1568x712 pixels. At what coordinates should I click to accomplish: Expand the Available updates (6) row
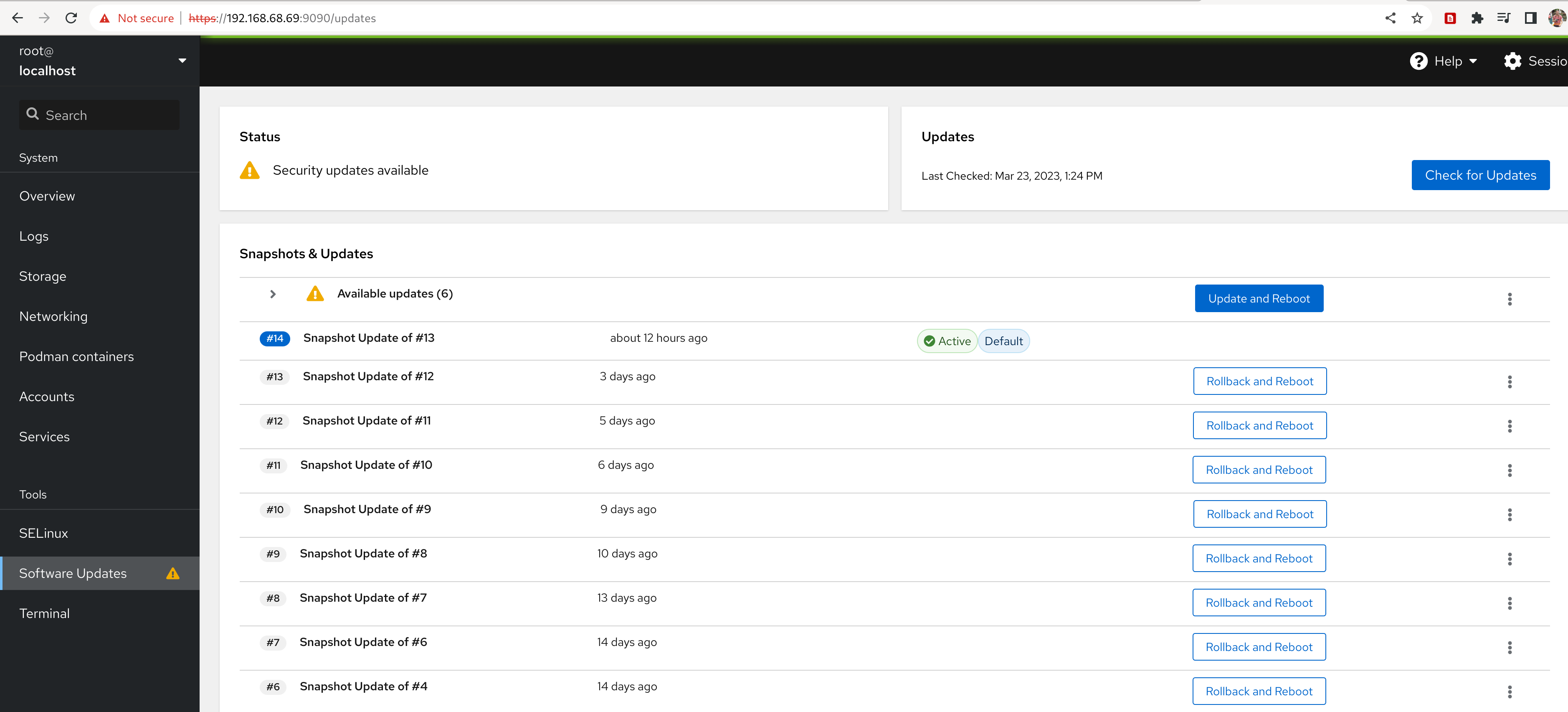tap(273, 294)
